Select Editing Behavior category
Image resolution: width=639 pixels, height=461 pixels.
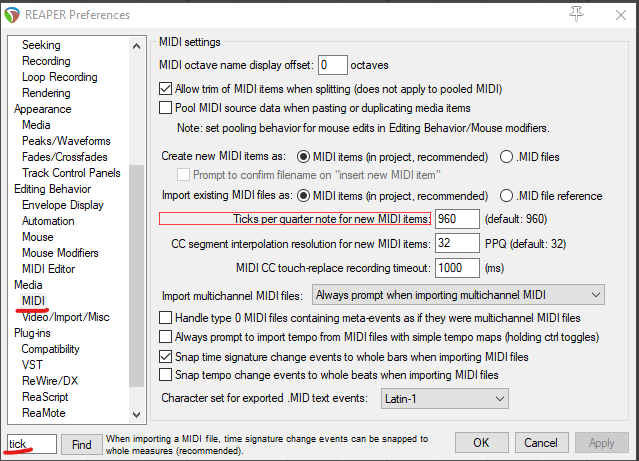click(52, 189)
